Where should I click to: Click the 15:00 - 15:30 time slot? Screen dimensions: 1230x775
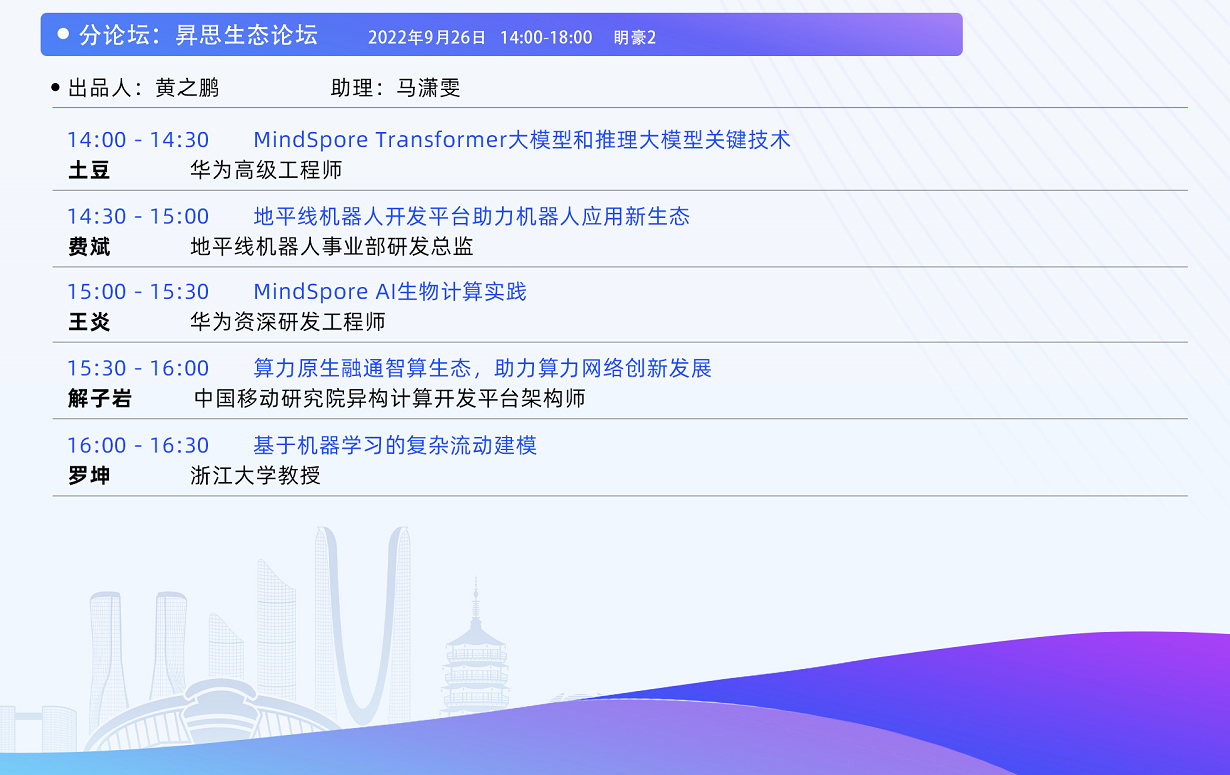click(138, 292)
